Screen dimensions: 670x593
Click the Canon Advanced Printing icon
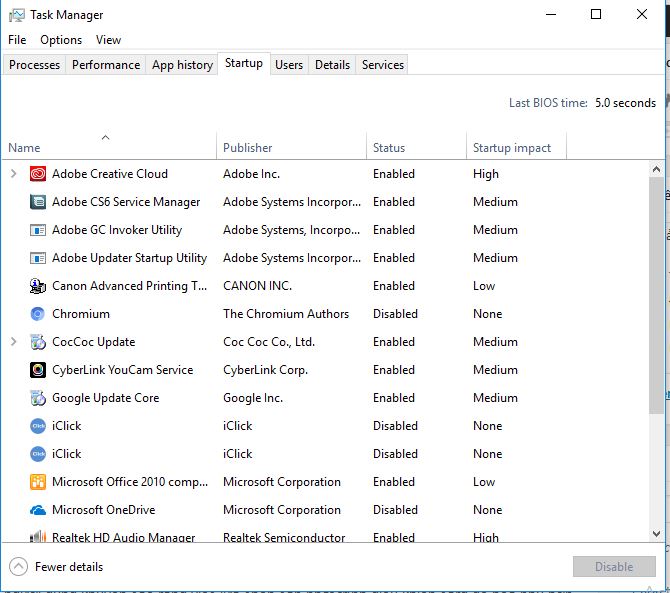[x=38, y=286]
